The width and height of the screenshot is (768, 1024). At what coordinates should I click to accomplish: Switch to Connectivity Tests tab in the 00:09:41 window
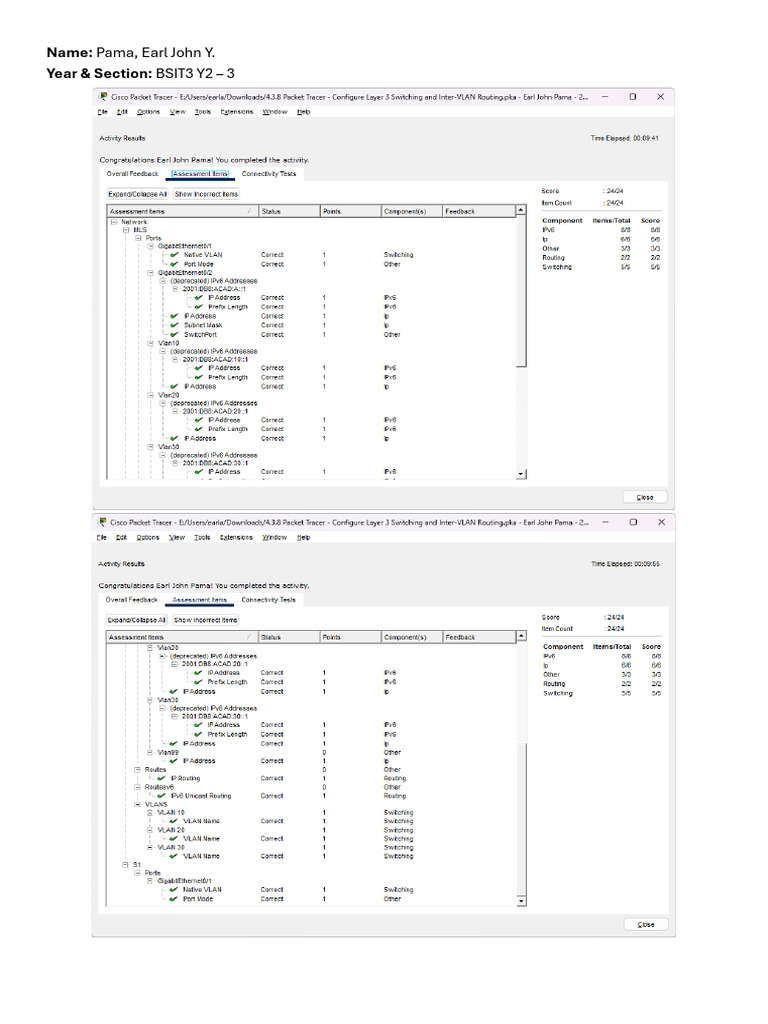269,174
